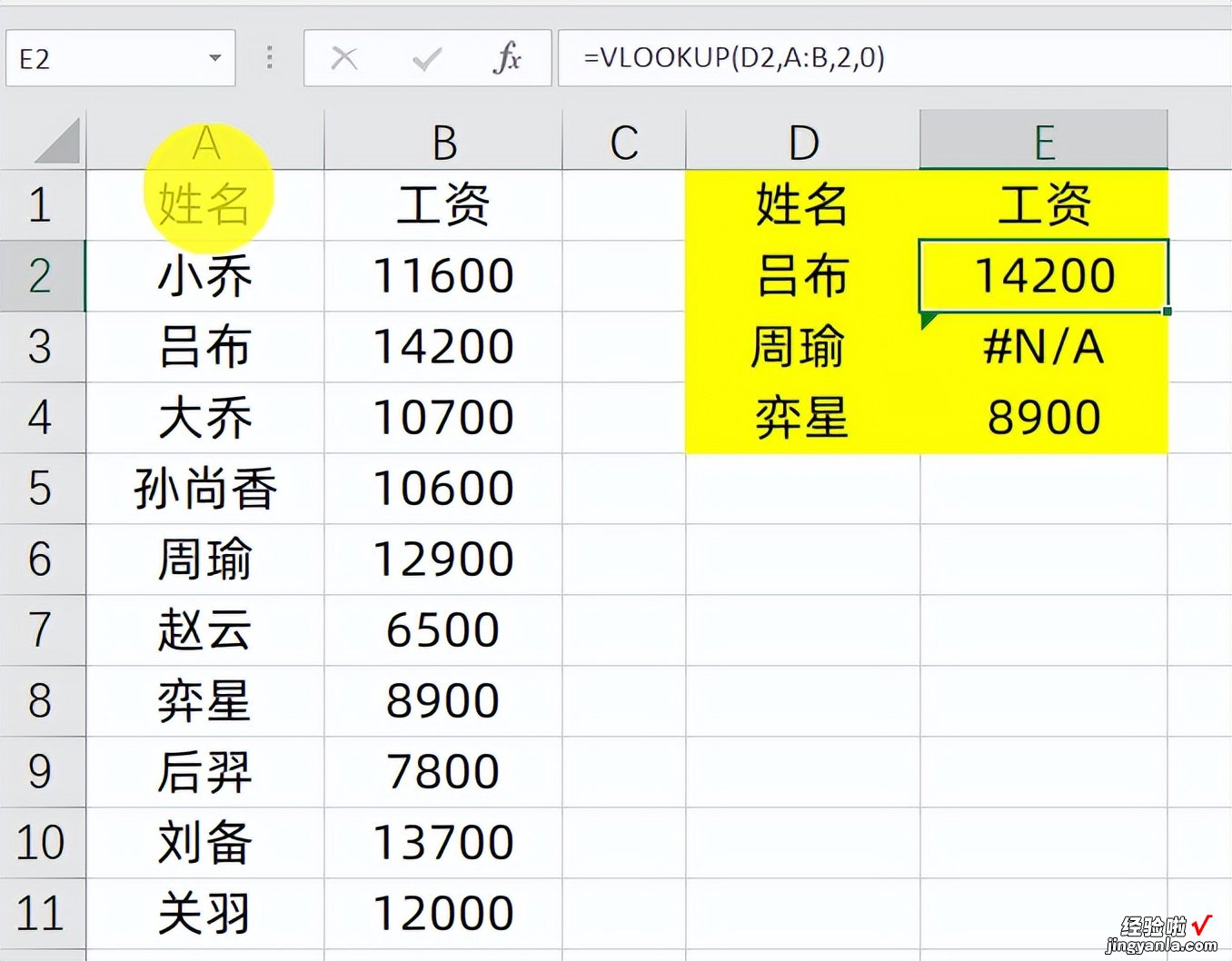Screen dimensions: 1232x961
Task: Select row 4 header
Action: pyautogui.click(x=42, y=418)
